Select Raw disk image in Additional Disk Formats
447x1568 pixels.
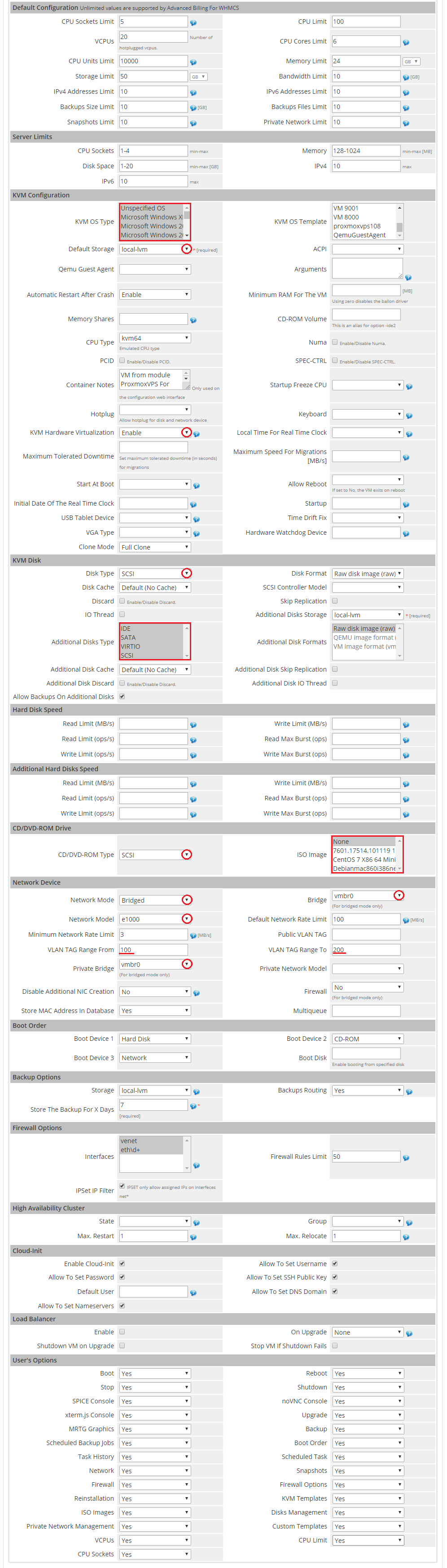(x=364, y=628)
